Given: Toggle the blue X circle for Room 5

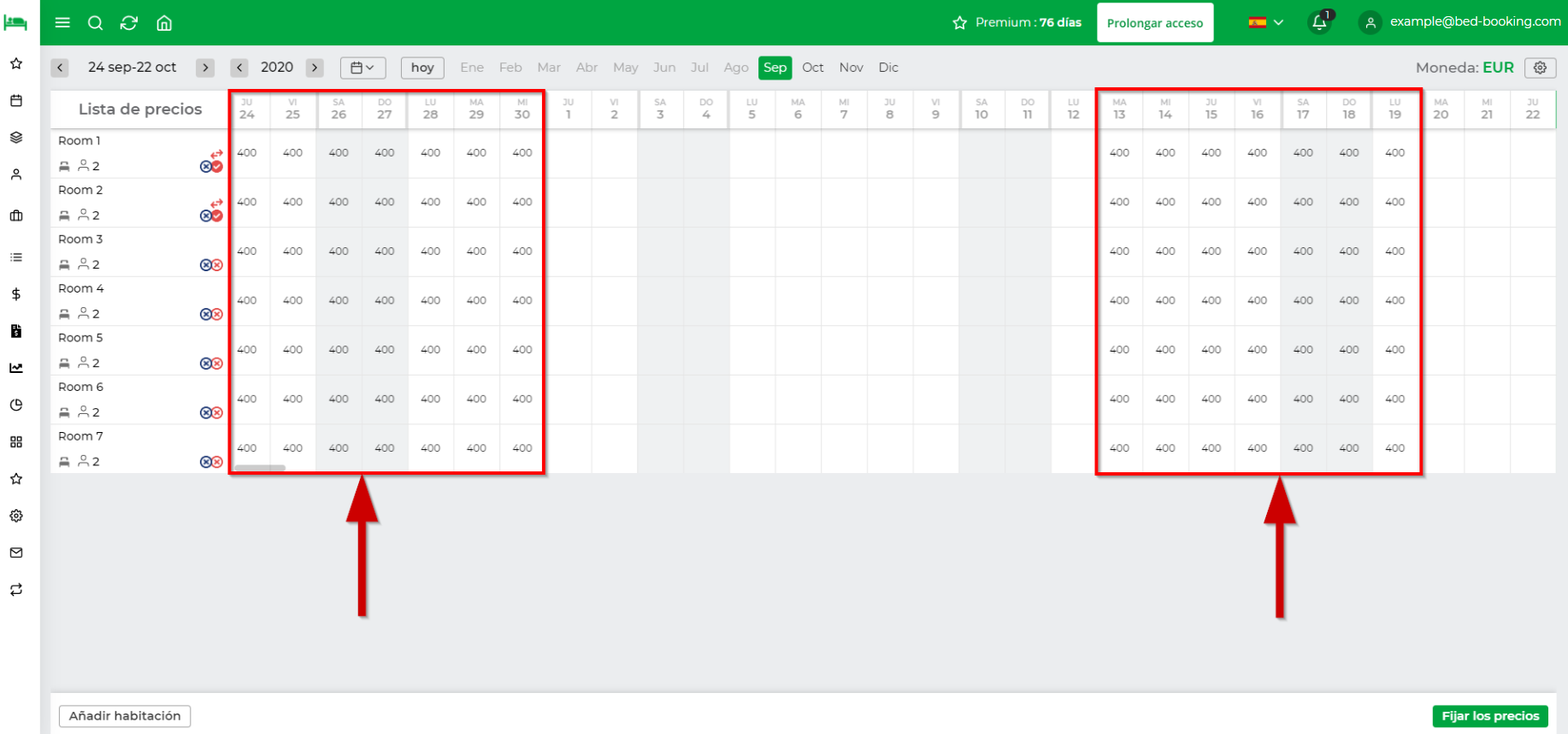Looking at the screenshot, I should (206, 364).
